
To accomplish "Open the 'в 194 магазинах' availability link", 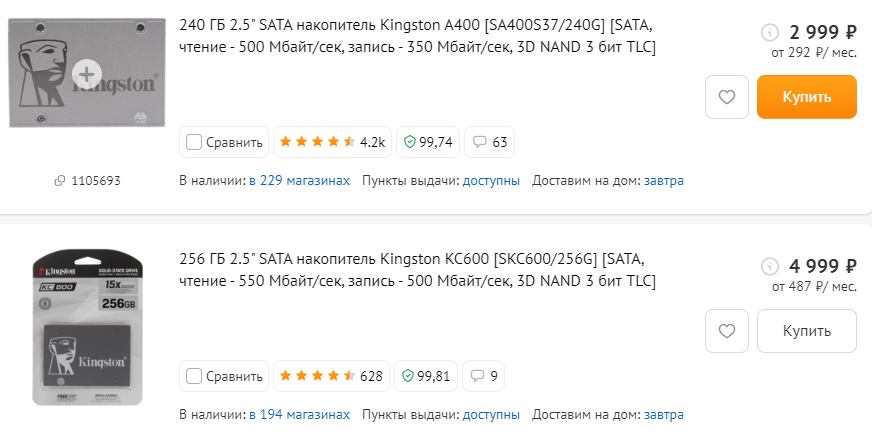I will coord(300,414).
